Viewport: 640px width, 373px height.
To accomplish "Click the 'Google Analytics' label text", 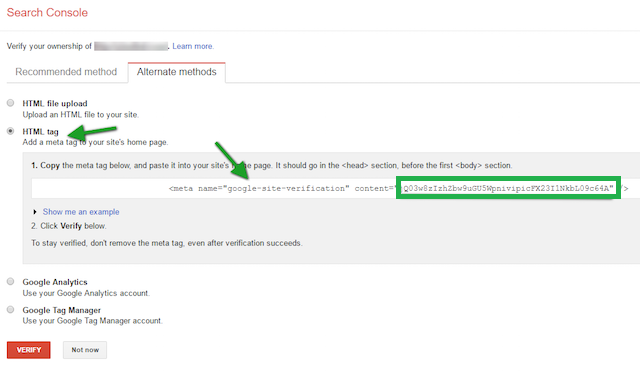I will [x=55, y=282].
